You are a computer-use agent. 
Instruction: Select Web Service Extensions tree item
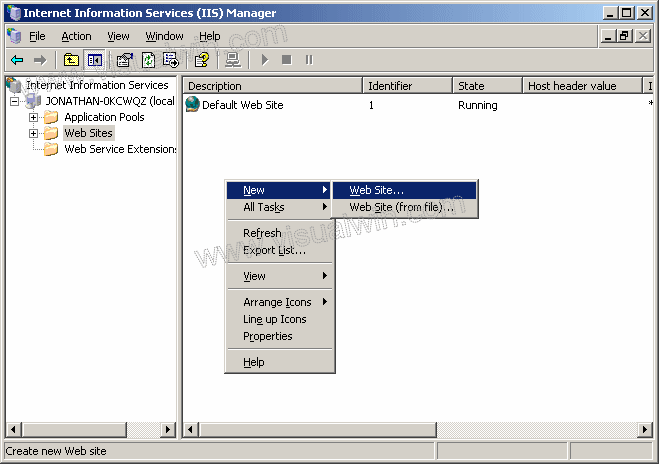click(120, 149)
